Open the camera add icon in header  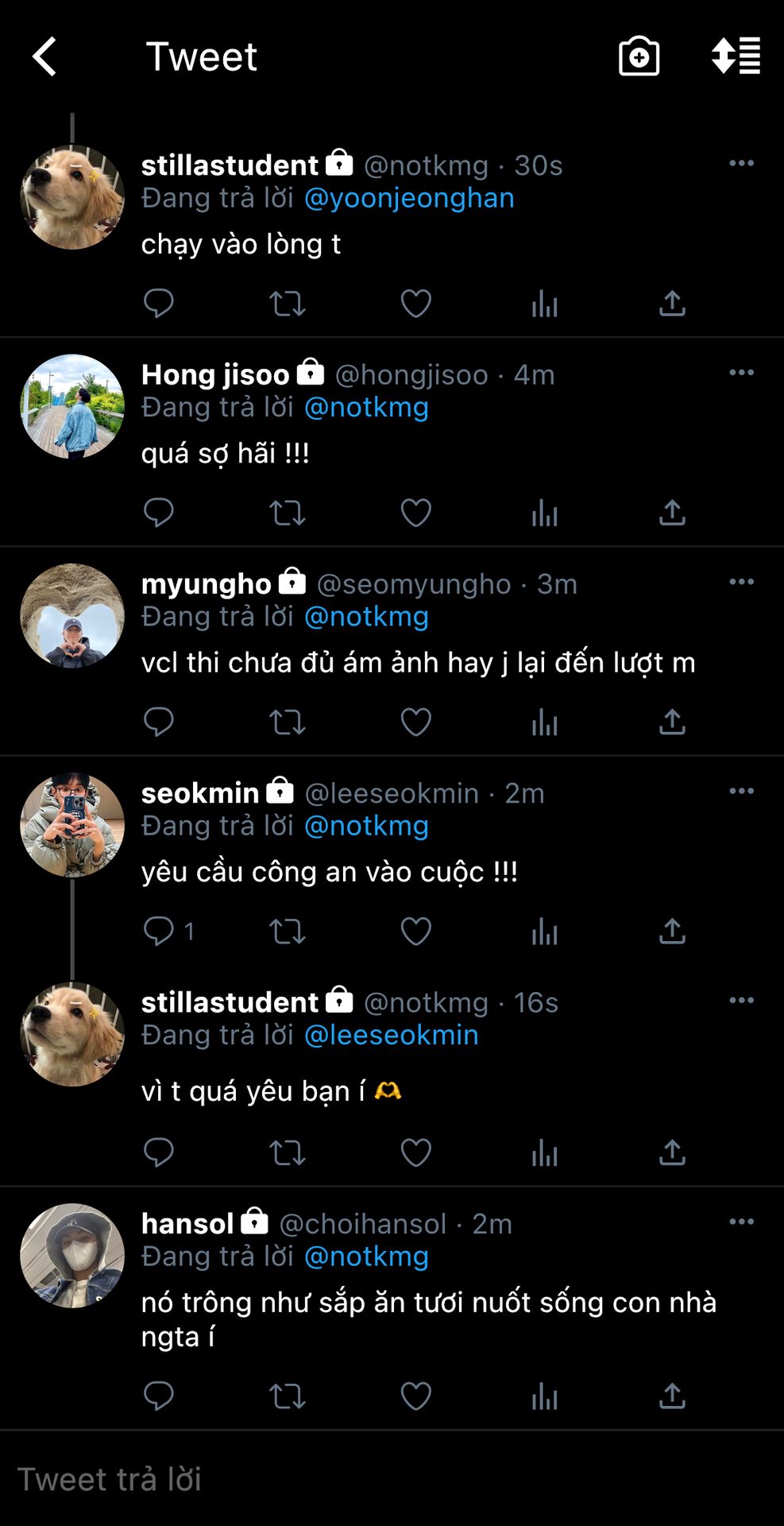[639, 56]
